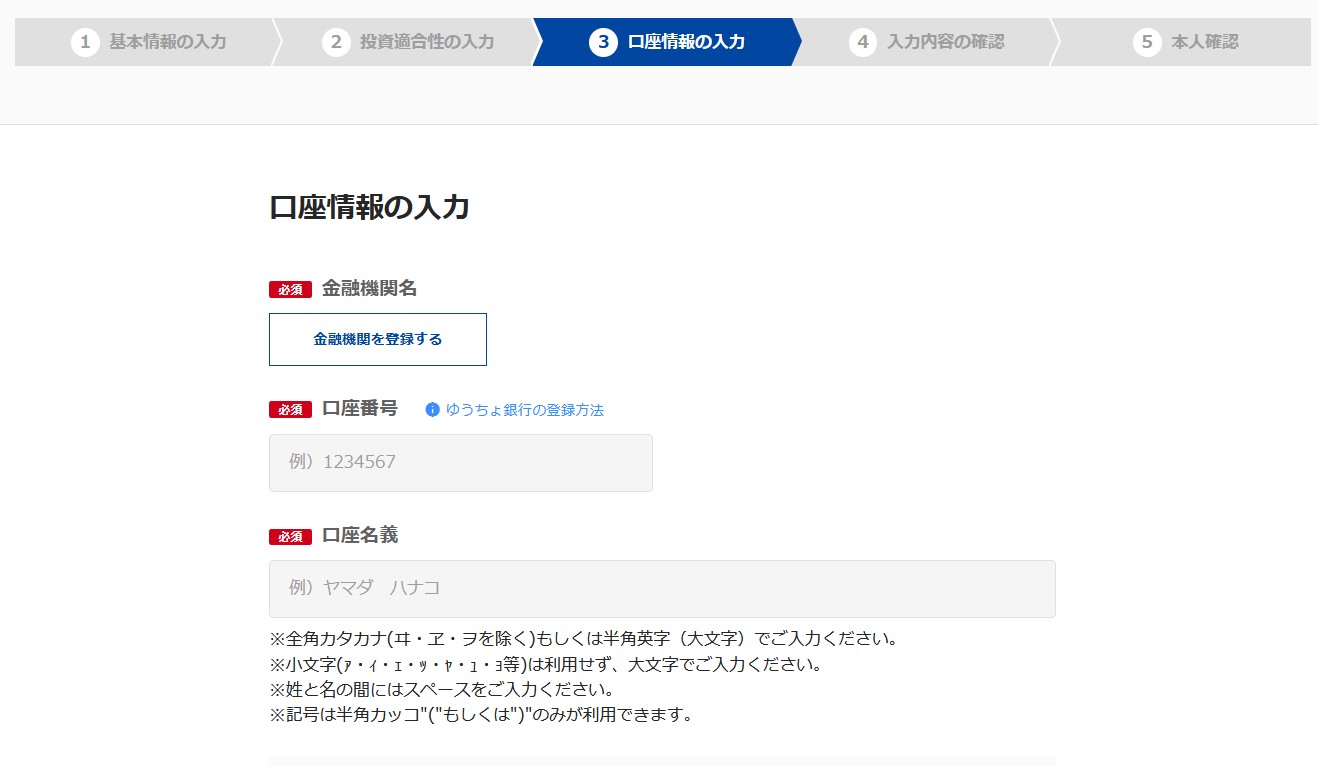Click the circled number 1 step icon
Image resolution: width=1318 pixels, height=766 pixels.
85,42
